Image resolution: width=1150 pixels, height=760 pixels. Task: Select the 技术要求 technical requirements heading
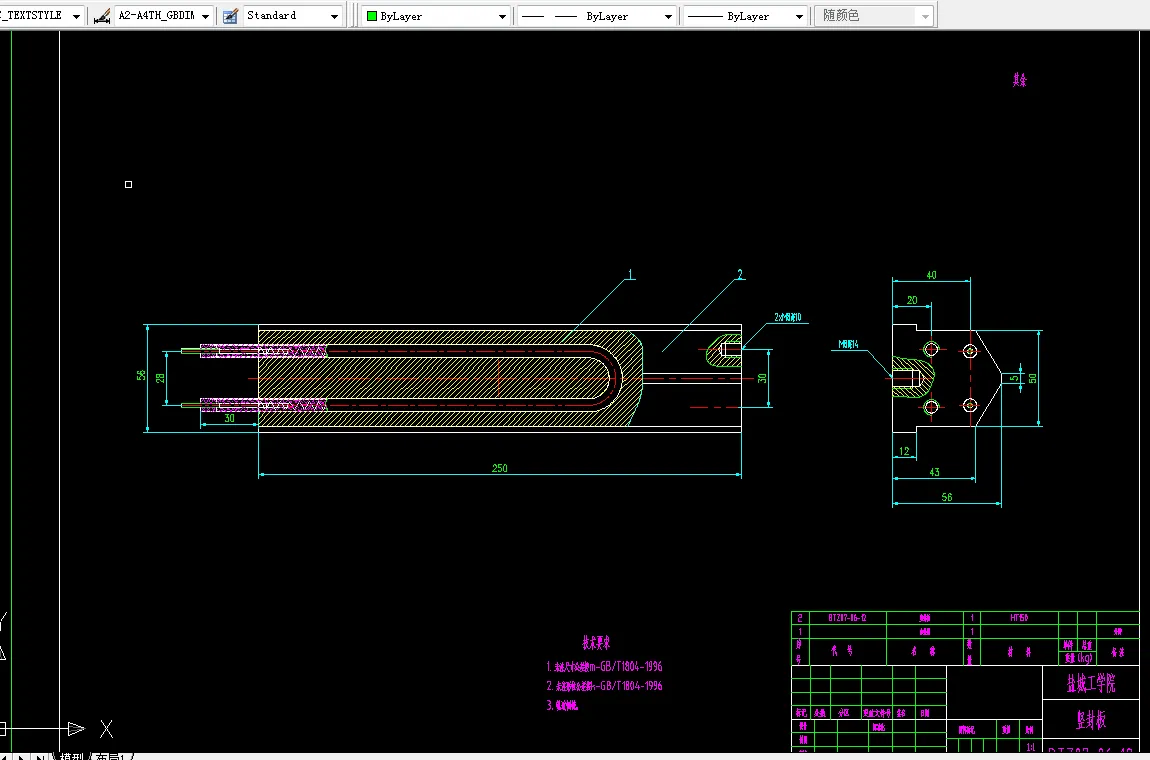tap(596, 643)
